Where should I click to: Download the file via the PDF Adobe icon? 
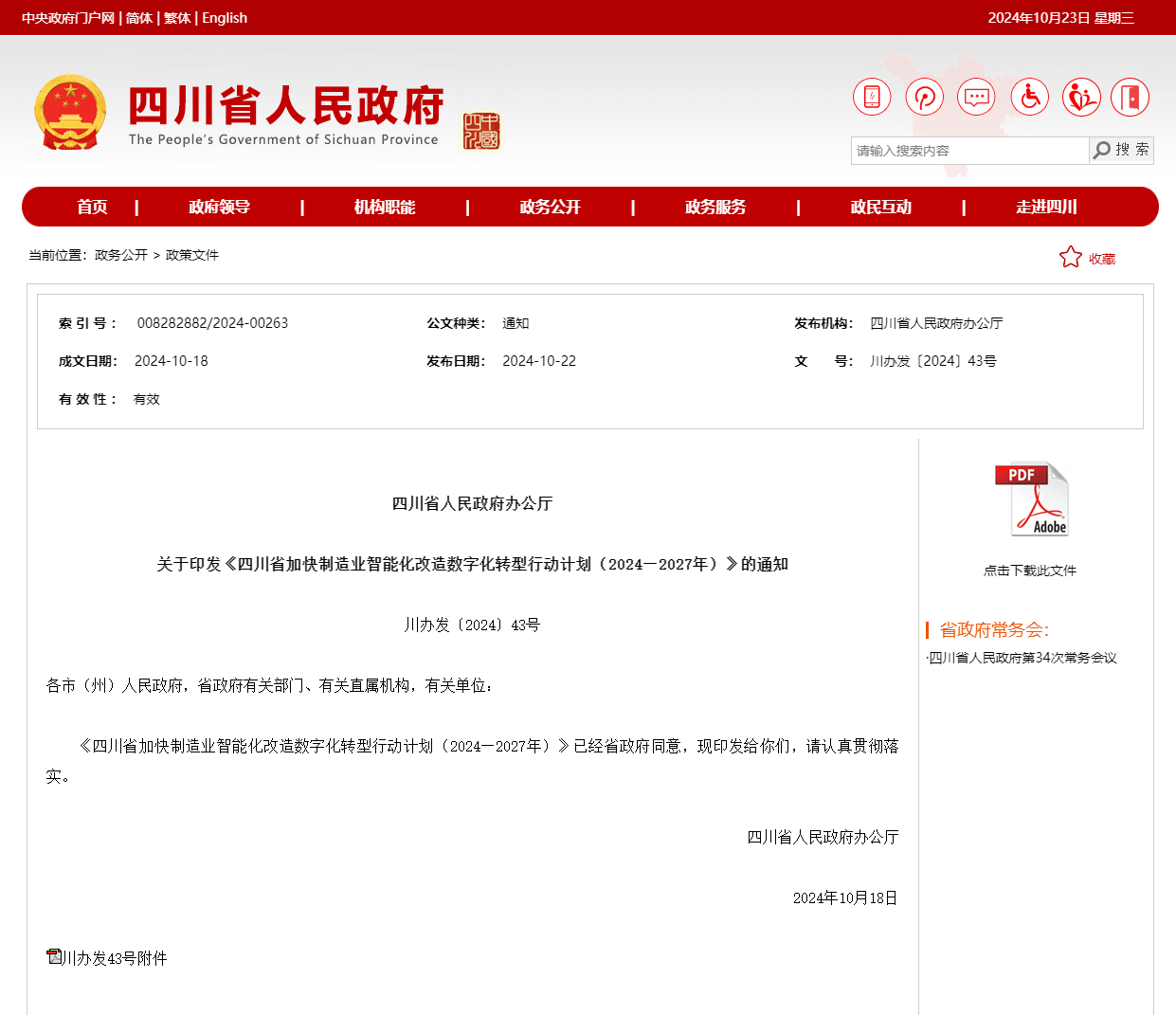click(x=1031, y=499)
